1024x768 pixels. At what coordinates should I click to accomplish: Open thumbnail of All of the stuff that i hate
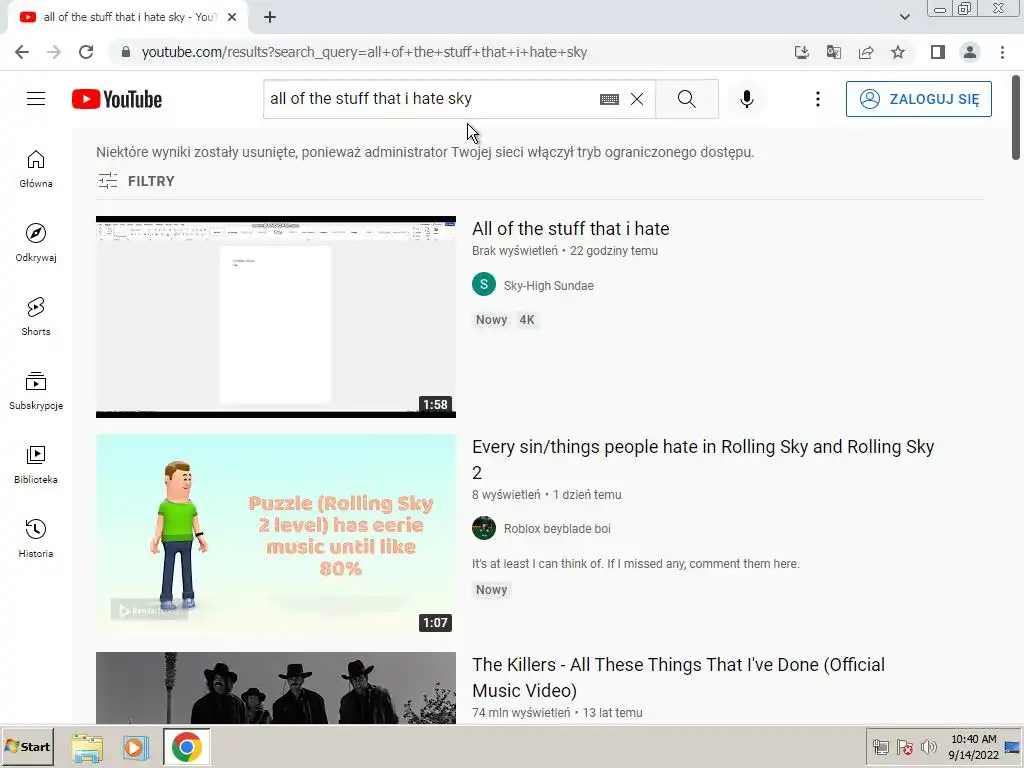click(276, 317)
